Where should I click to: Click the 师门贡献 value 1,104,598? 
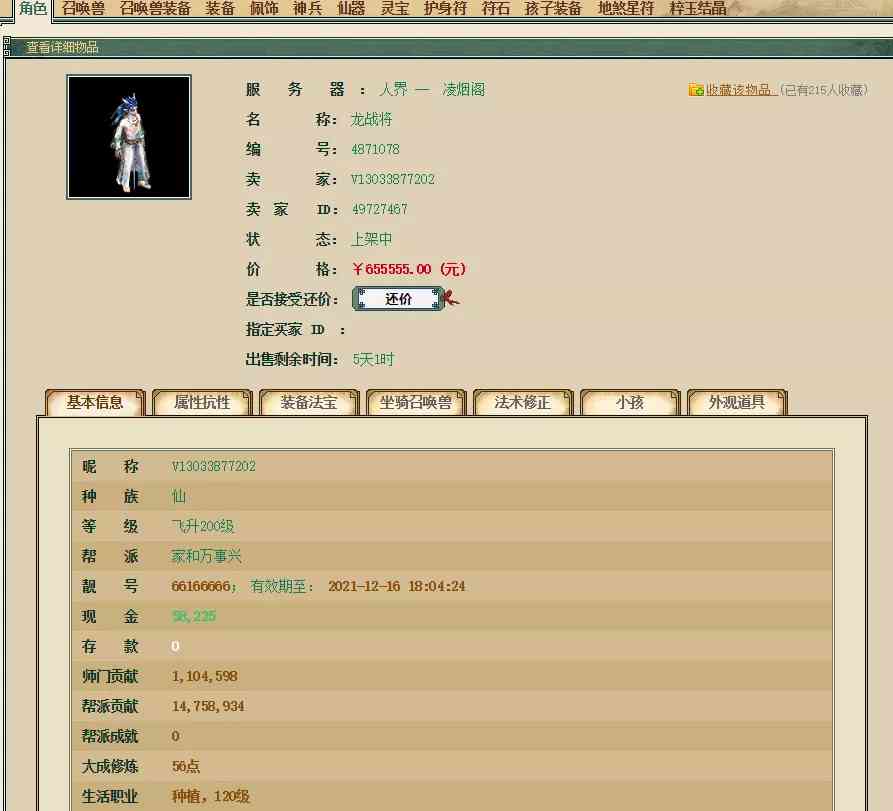pyautogui.click(x=204, y=676)
